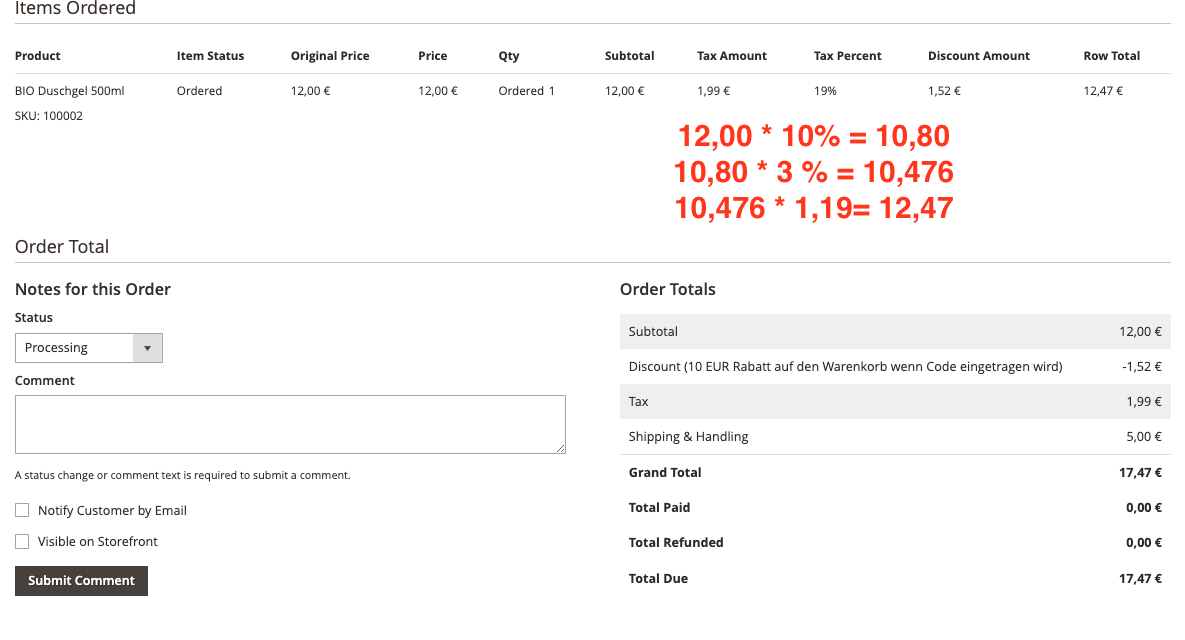Check Notify Customer by Email

pyautogui.click(x=21, y=510)
